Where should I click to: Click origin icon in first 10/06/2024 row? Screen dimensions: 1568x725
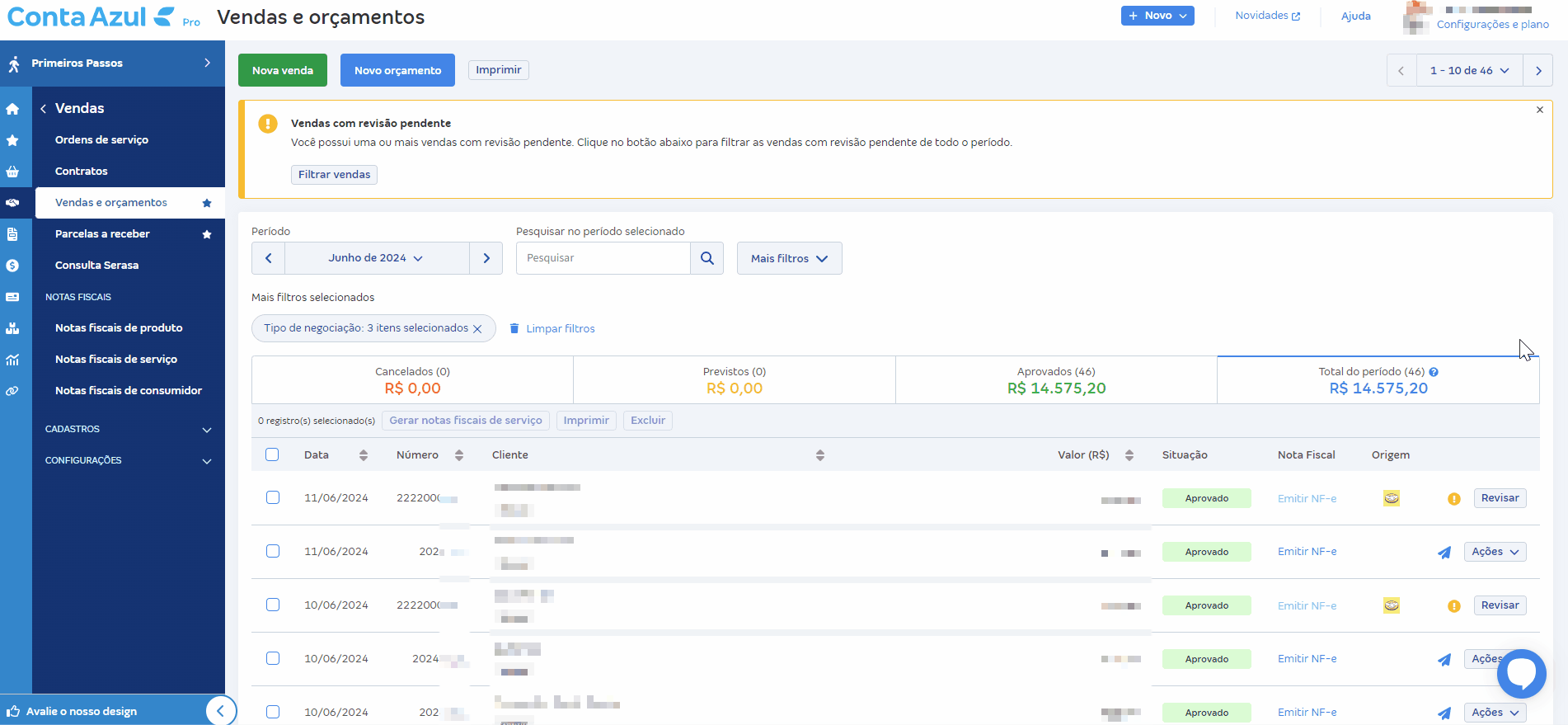point(1392,605)
